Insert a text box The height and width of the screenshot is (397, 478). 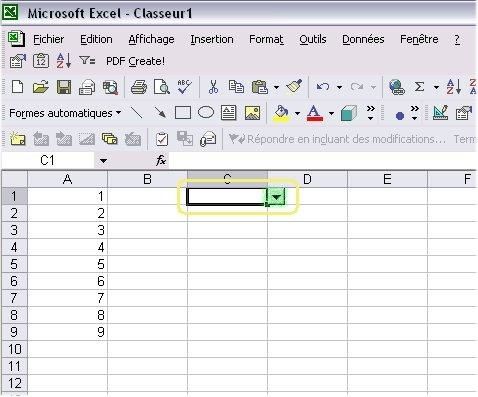coord(229,113)
